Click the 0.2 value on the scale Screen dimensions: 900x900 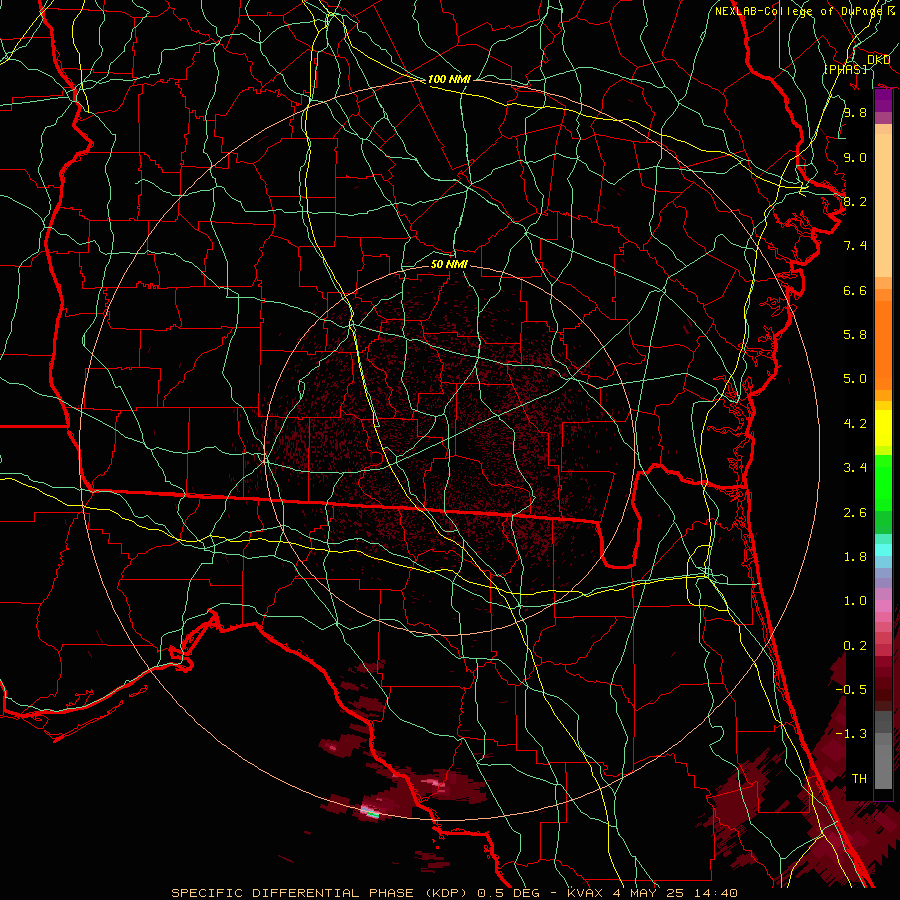[x=855, y=646]
